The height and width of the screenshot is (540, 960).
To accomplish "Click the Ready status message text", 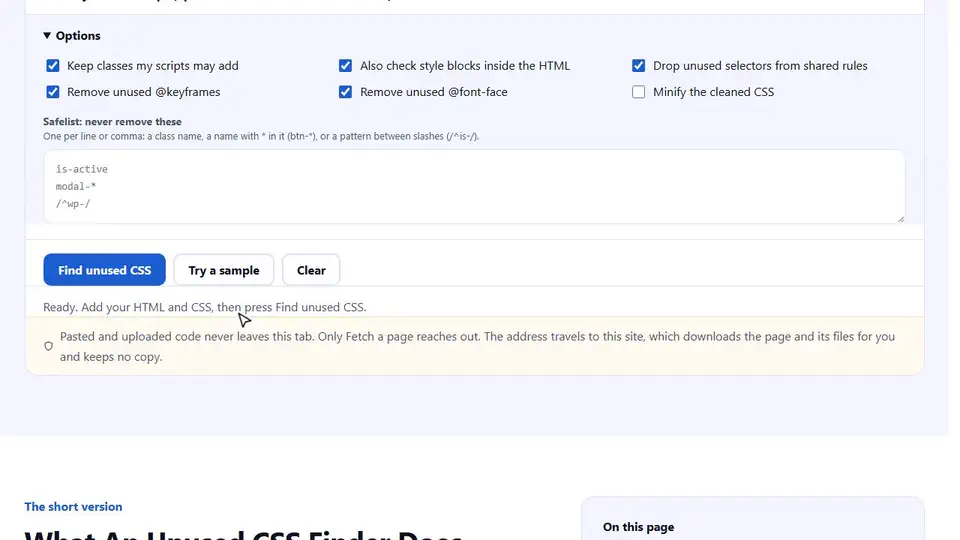I will click(204, 307).
